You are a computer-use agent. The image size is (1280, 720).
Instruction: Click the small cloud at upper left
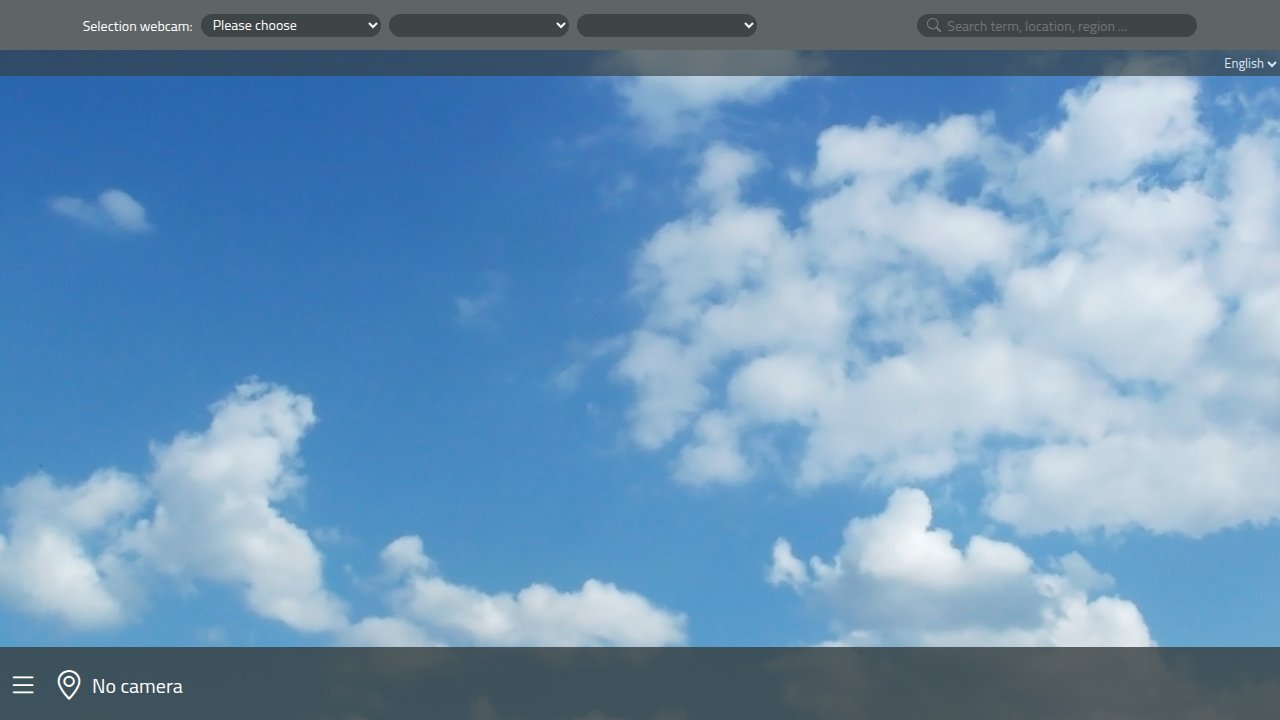tap(103, 210)
